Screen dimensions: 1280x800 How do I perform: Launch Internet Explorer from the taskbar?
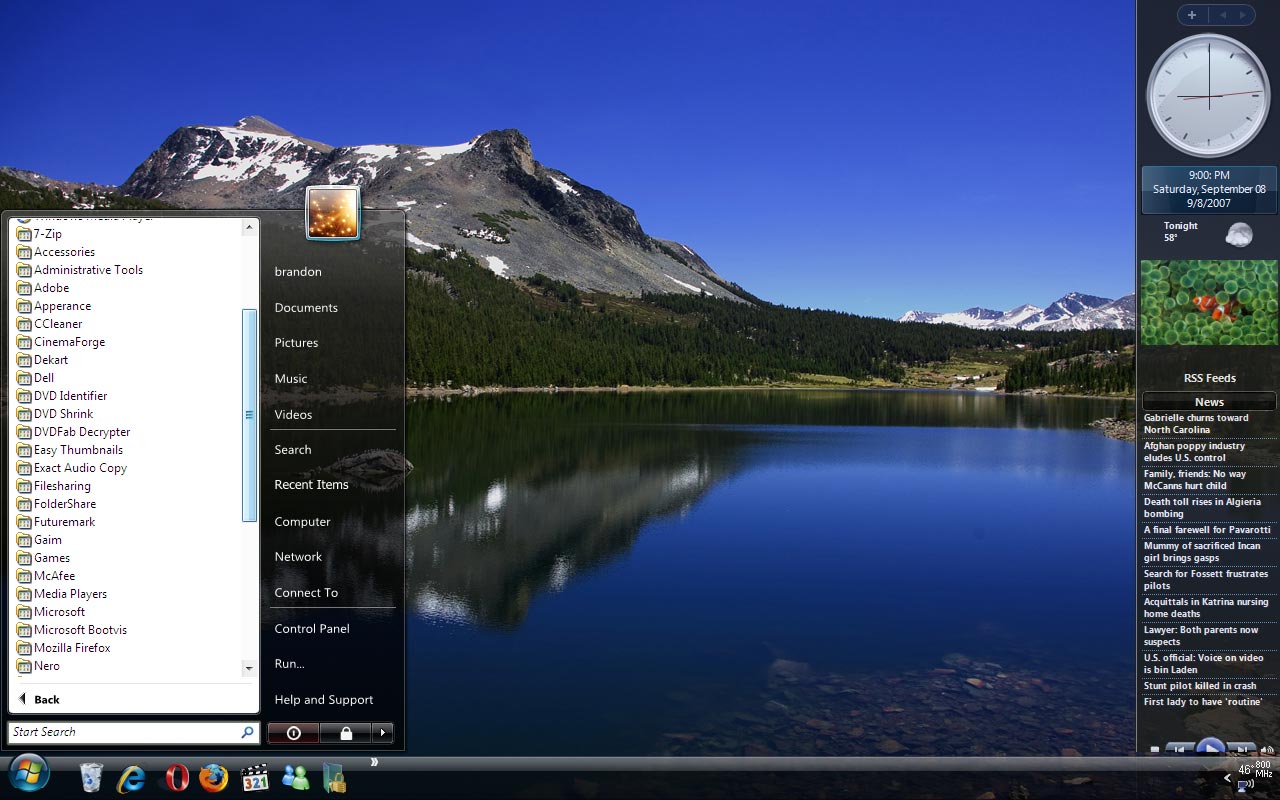click(x=131, y=778)
